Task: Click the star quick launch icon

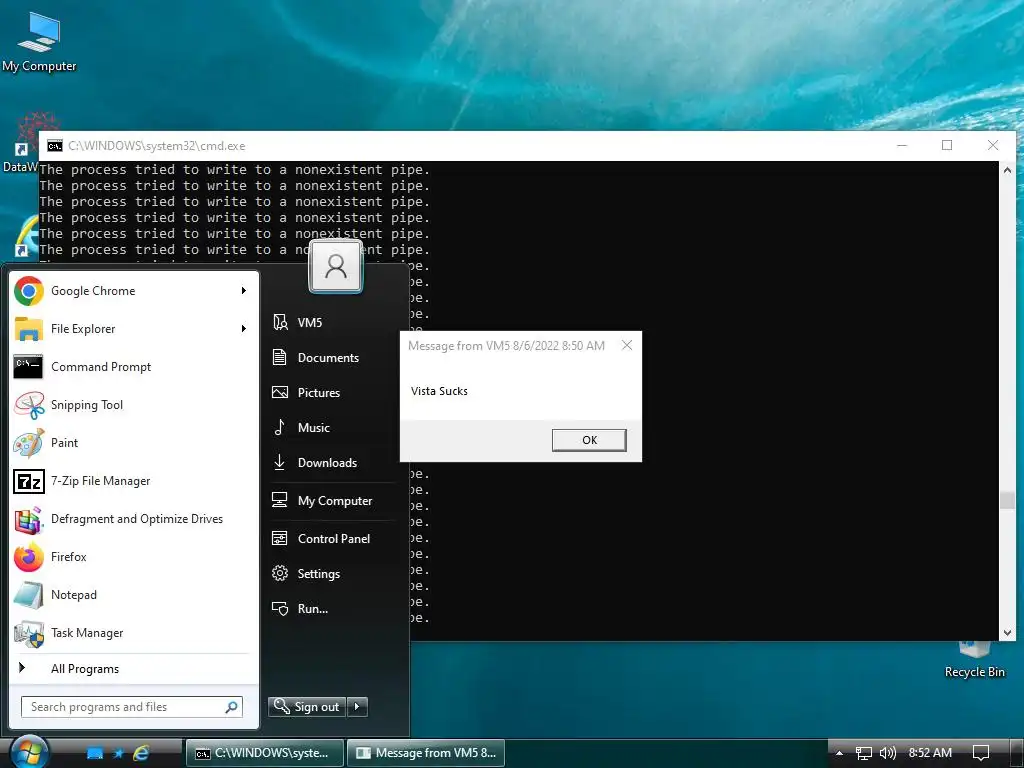Action: (118, 753)
